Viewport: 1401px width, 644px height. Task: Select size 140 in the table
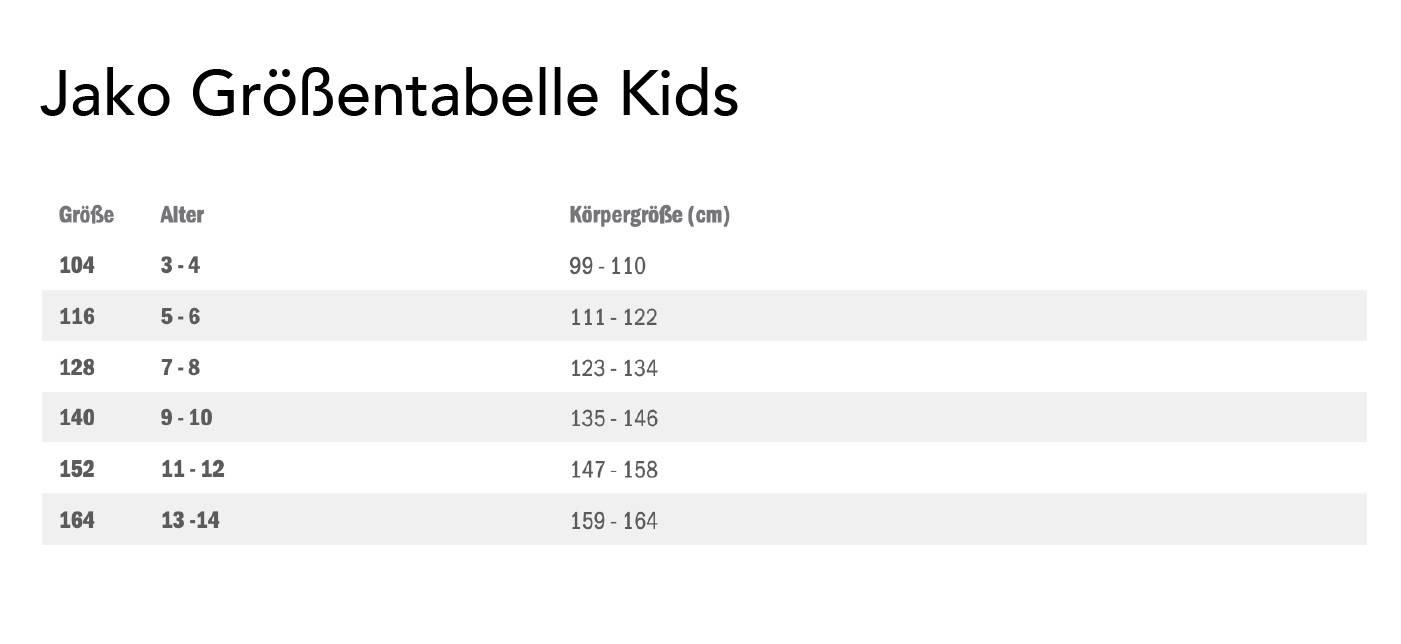(x=77, y=418)
